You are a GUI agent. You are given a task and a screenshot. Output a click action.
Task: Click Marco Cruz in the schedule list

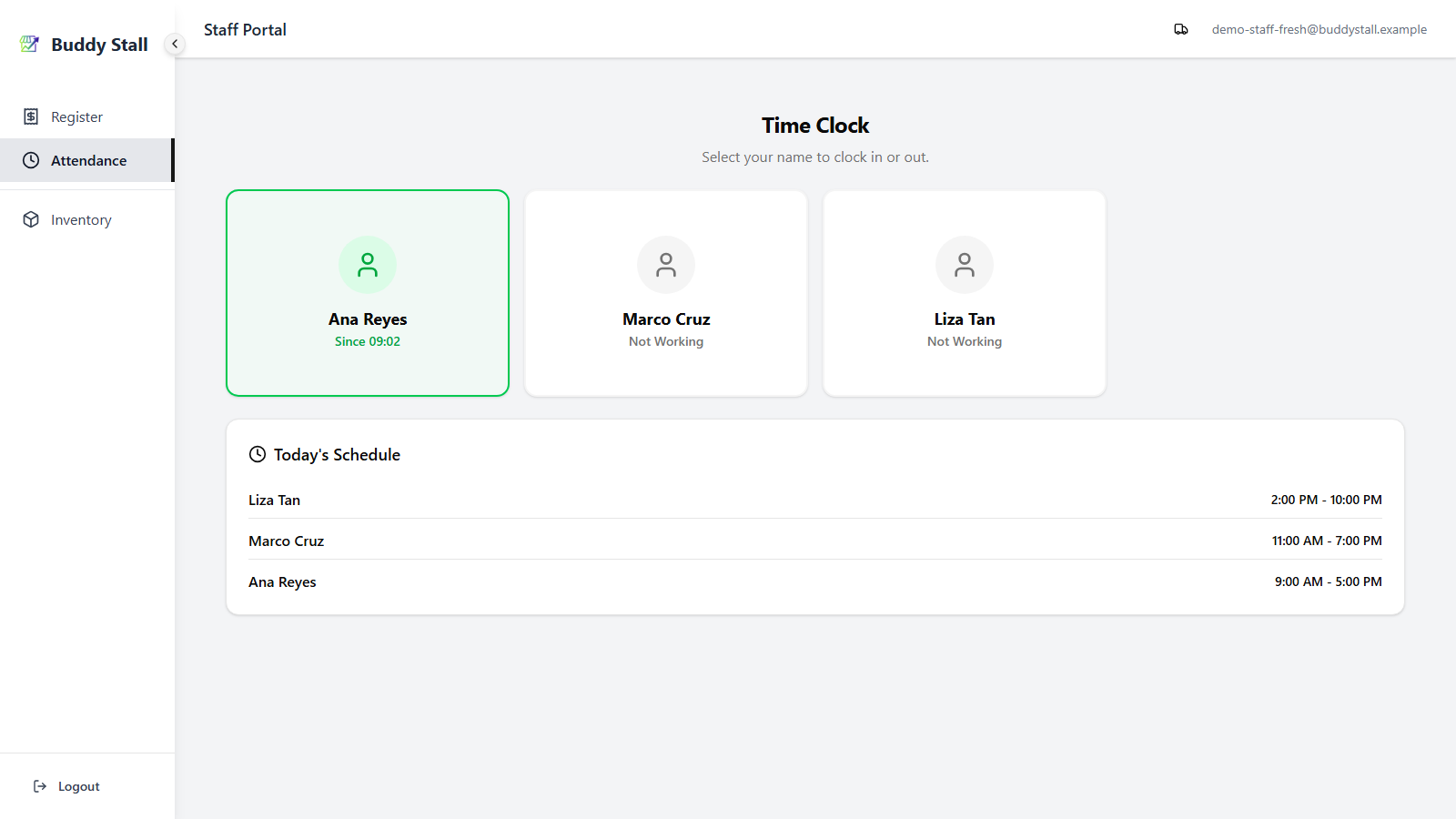286,541
